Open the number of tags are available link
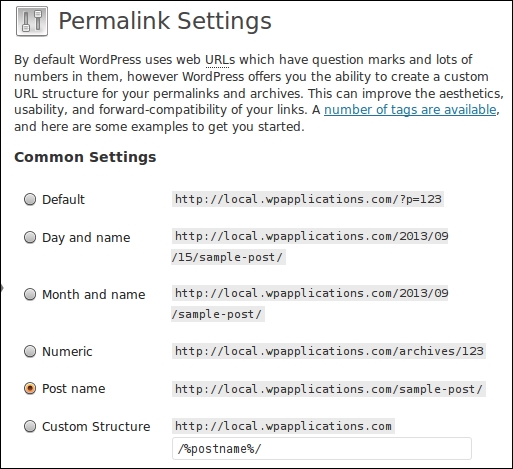The width and height of the screenshot is (513, 469). (x=410, y=110)
